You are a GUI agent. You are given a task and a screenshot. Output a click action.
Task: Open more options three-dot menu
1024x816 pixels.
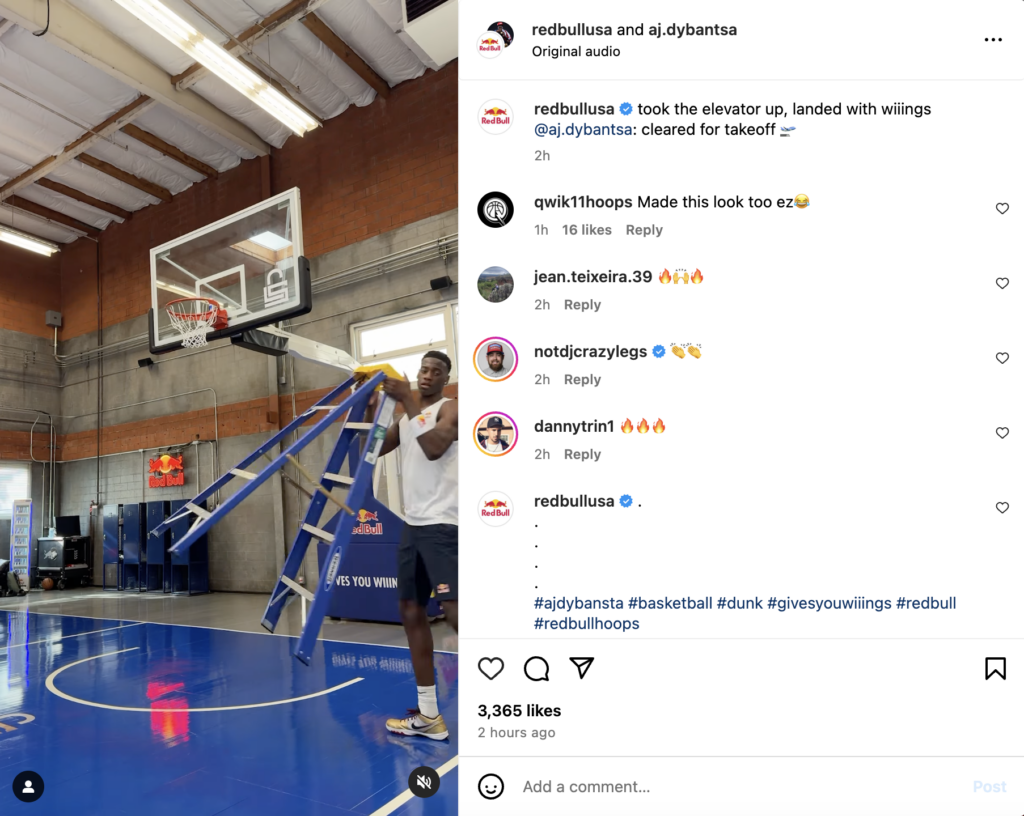(993, 40)
